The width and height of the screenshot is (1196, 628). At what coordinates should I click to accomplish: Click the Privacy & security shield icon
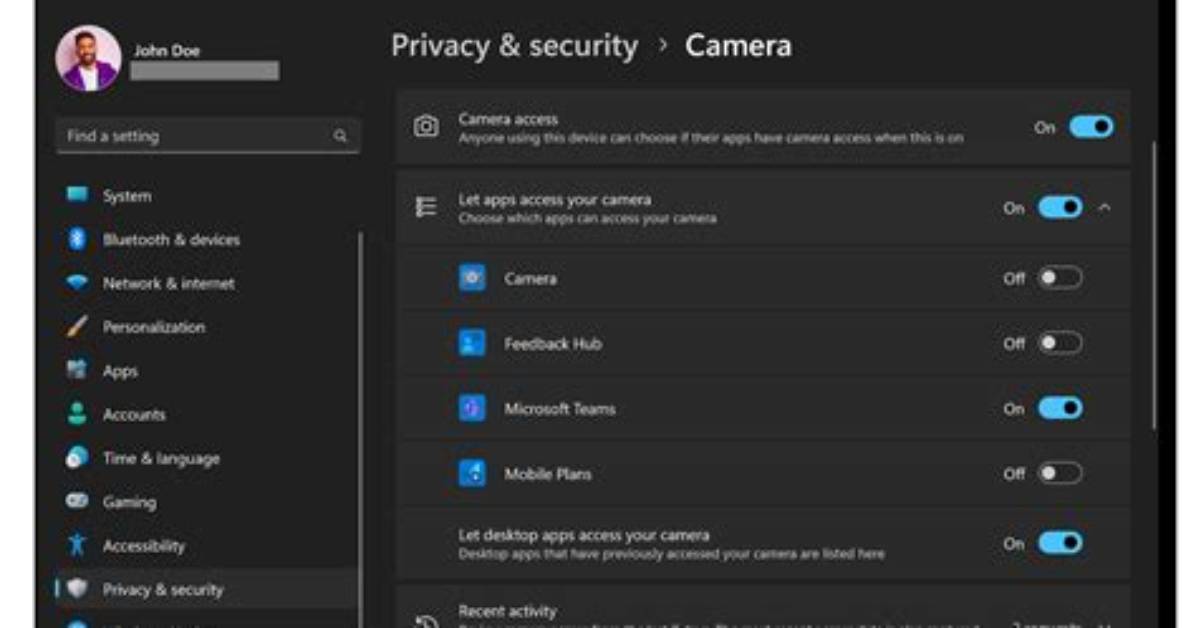pyautogui.click(x=77, y=588)
